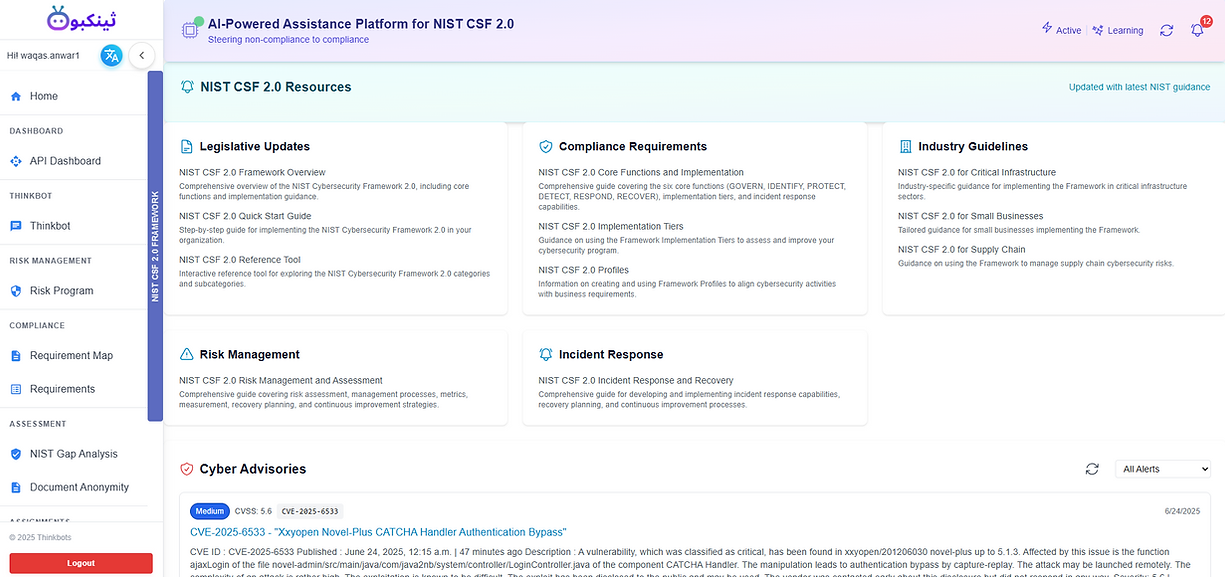Open the All Alerts dropdown
The width and height of the screenshot is (1225, 577).
pos(1163,469)
